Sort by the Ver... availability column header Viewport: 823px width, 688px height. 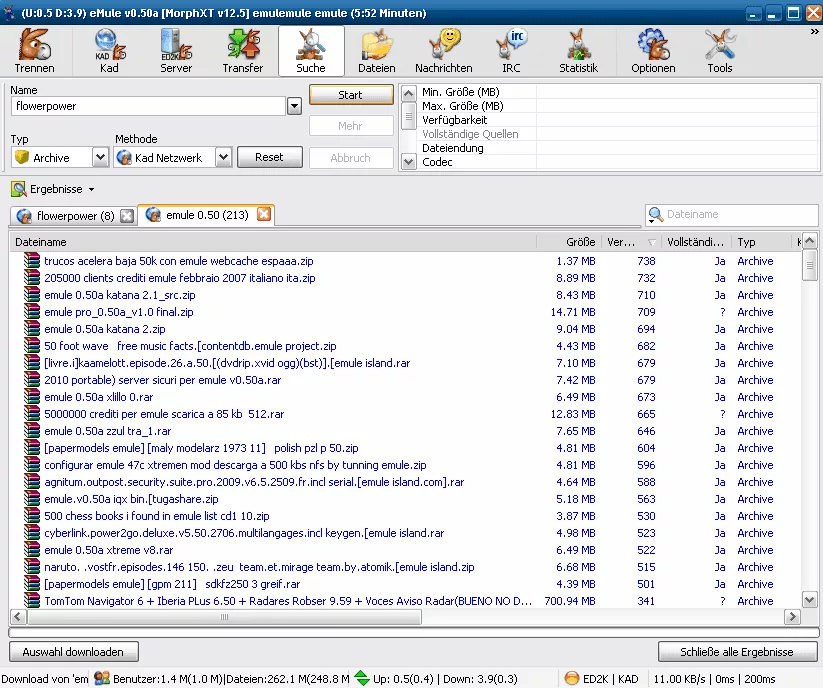(630, 242)
